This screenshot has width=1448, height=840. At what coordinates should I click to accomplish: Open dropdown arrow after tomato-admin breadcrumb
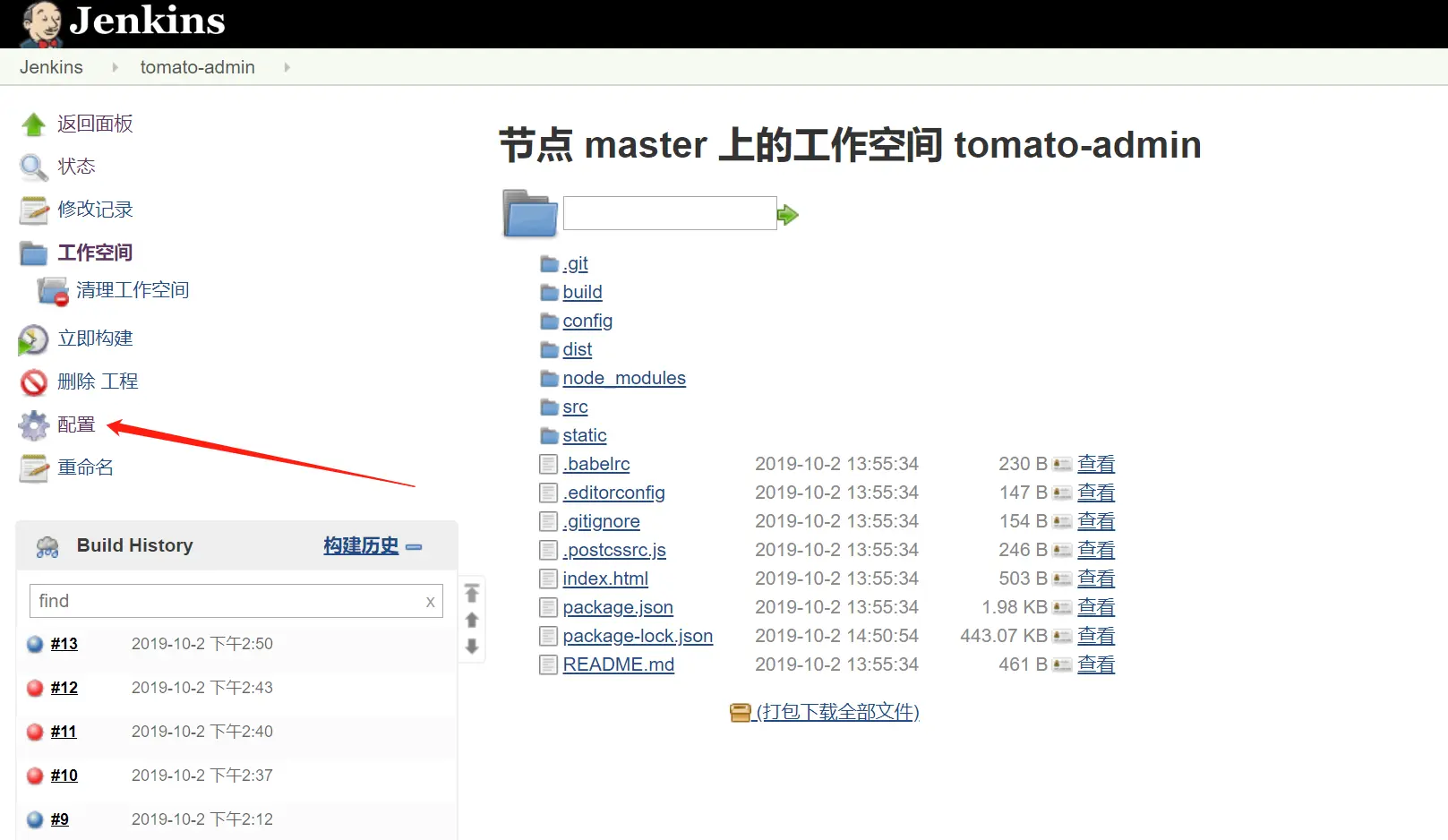point(287,67)
